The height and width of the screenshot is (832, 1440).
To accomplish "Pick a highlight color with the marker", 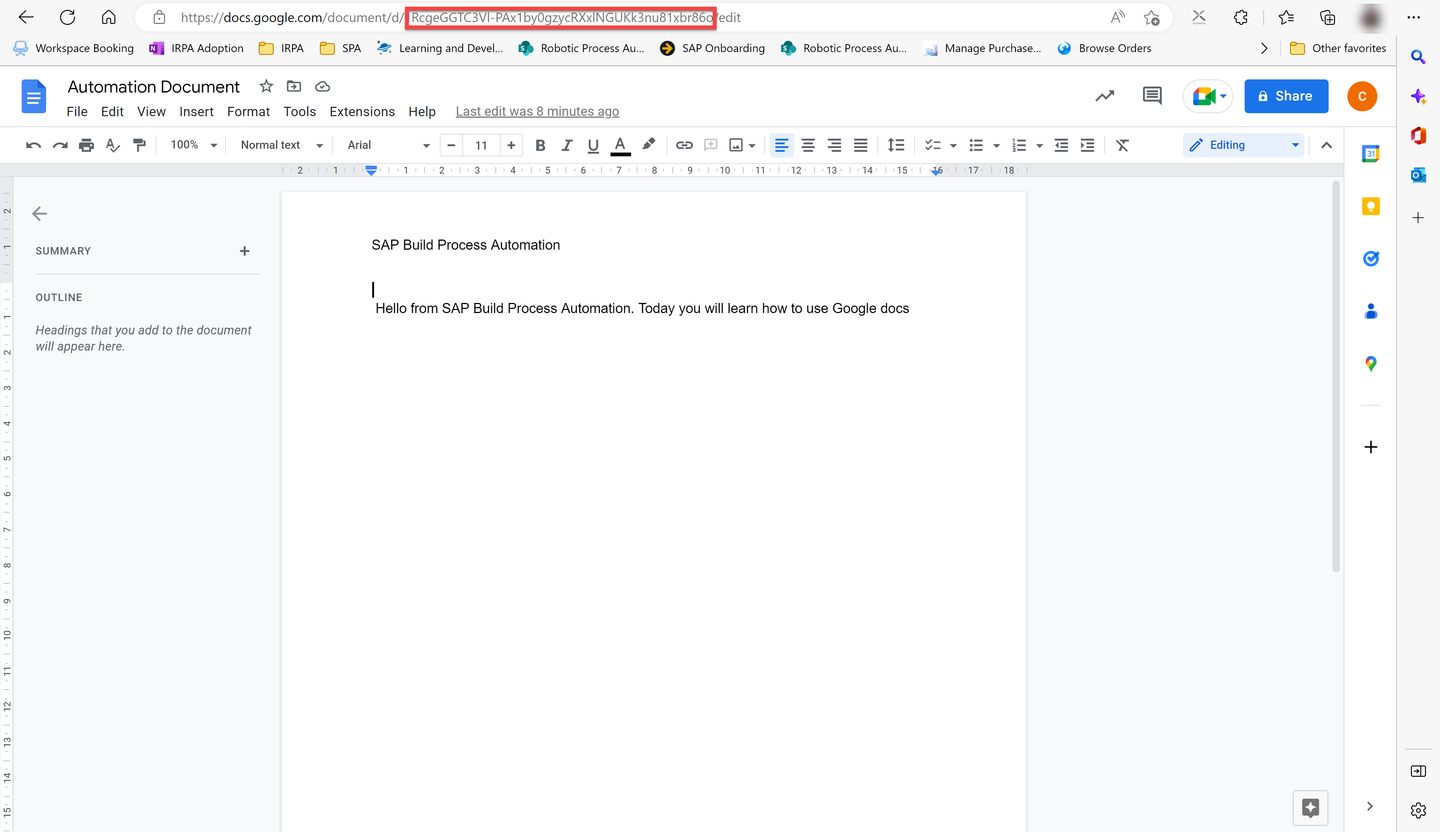I will tap(648, 145).
